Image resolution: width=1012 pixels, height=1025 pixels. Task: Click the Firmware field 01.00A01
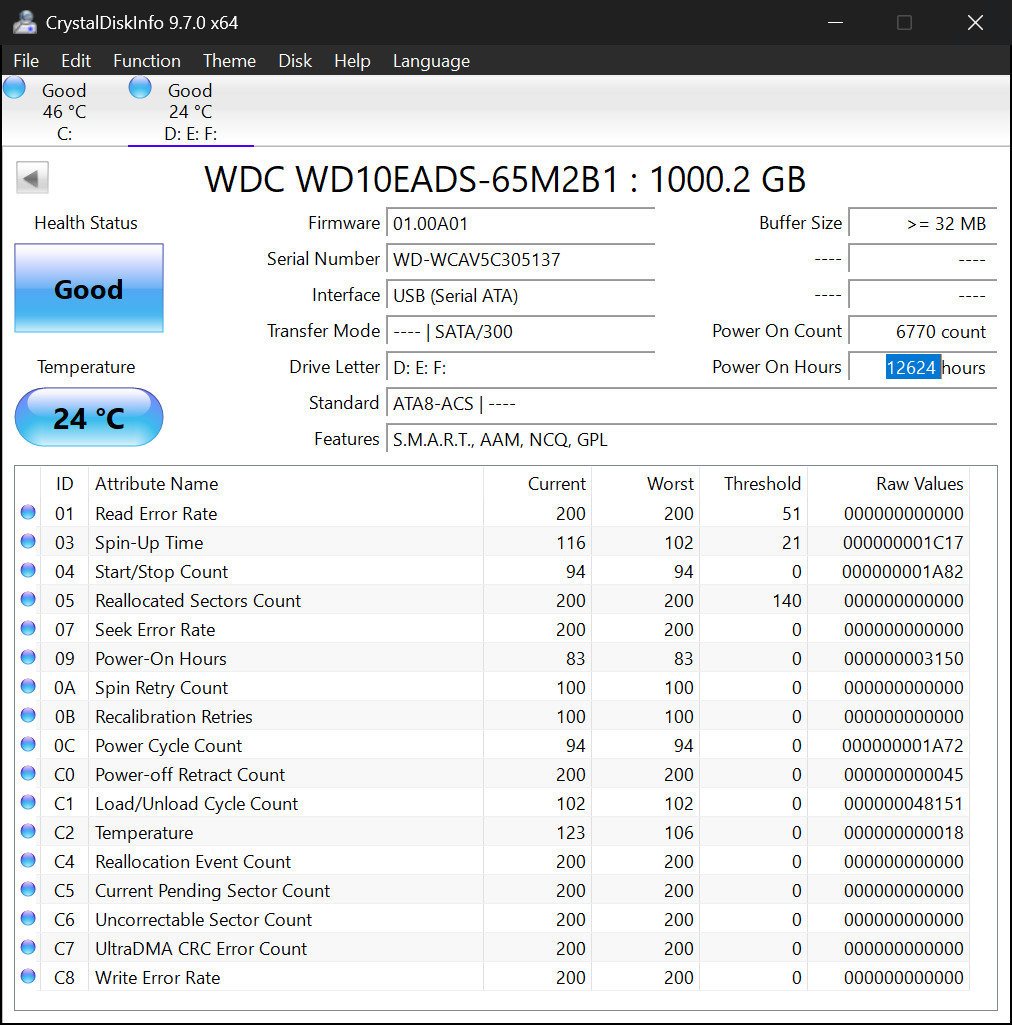point(520,224)
